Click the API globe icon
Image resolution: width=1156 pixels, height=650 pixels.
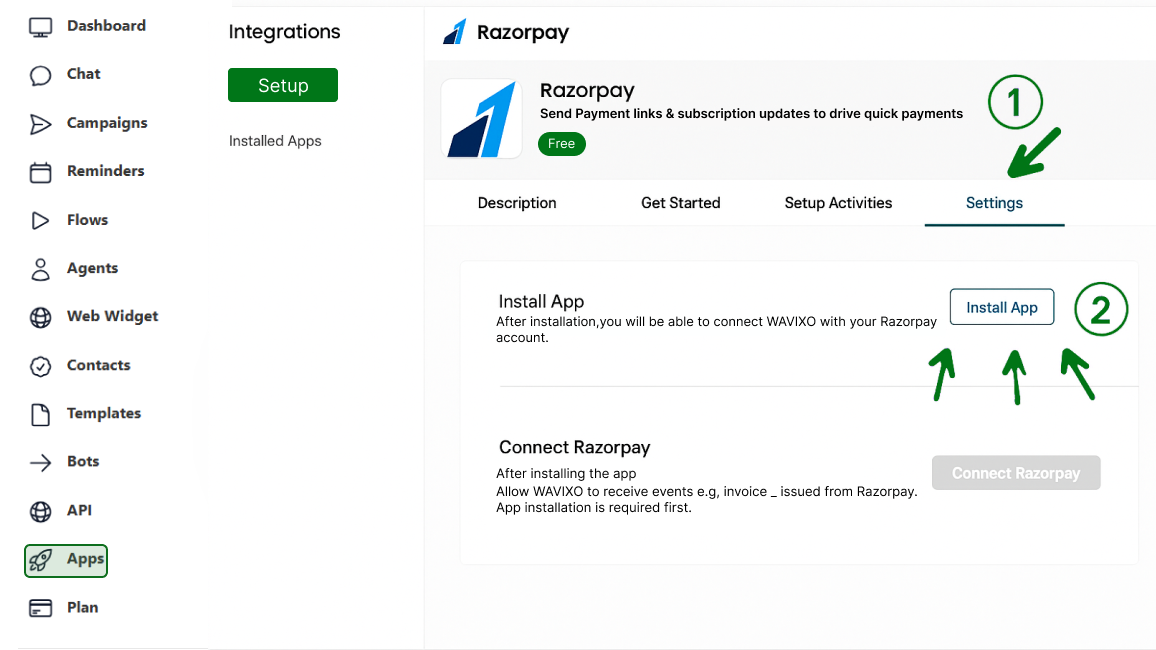[40, 511]
